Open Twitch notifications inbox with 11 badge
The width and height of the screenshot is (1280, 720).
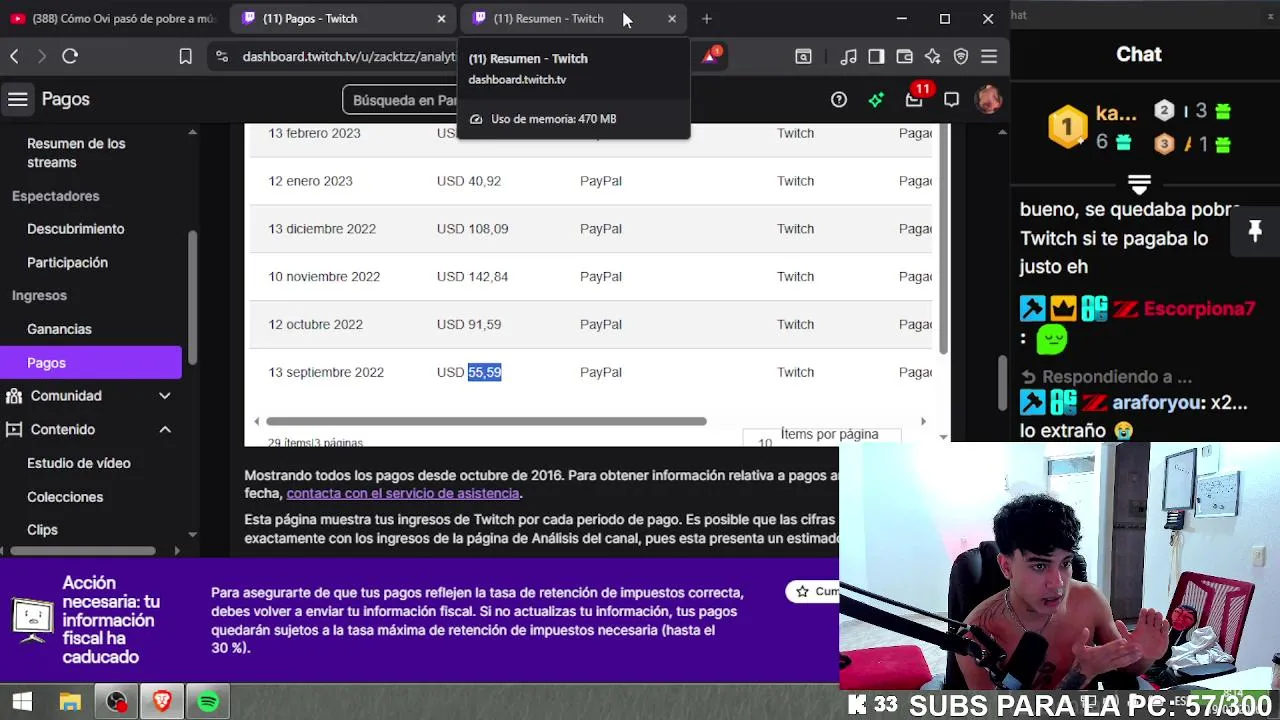[914, 99]
